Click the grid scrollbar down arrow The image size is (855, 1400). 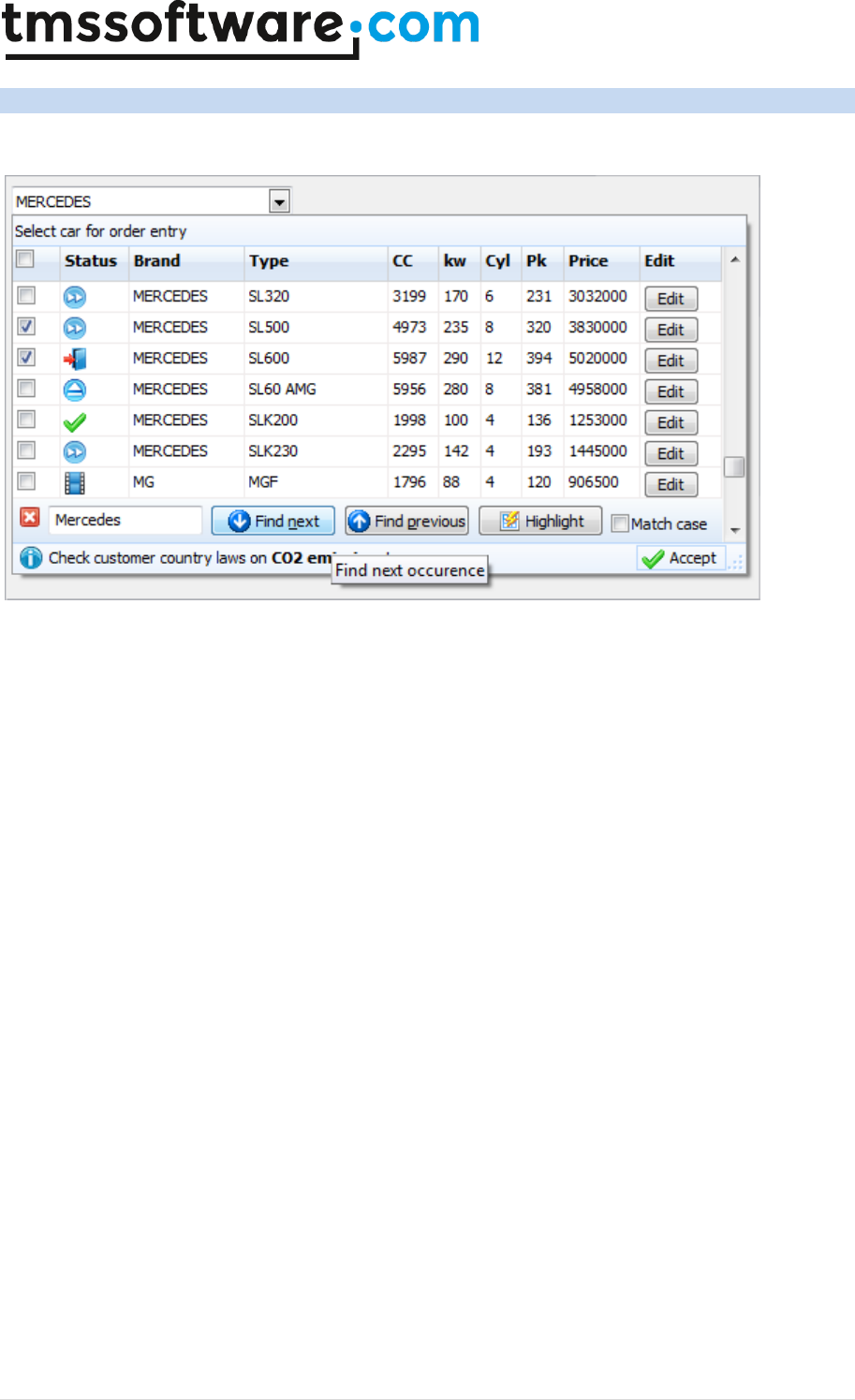(735, 530)
